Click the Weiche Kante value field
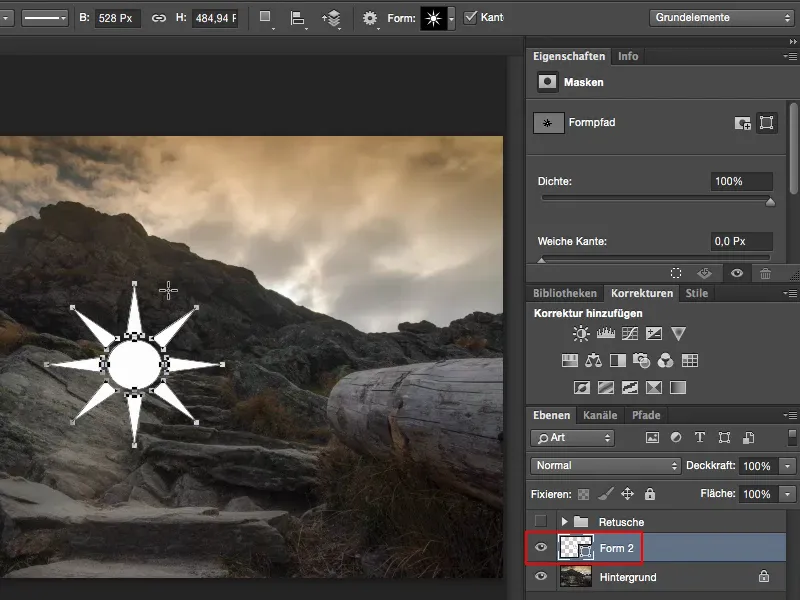 point(741,241)
